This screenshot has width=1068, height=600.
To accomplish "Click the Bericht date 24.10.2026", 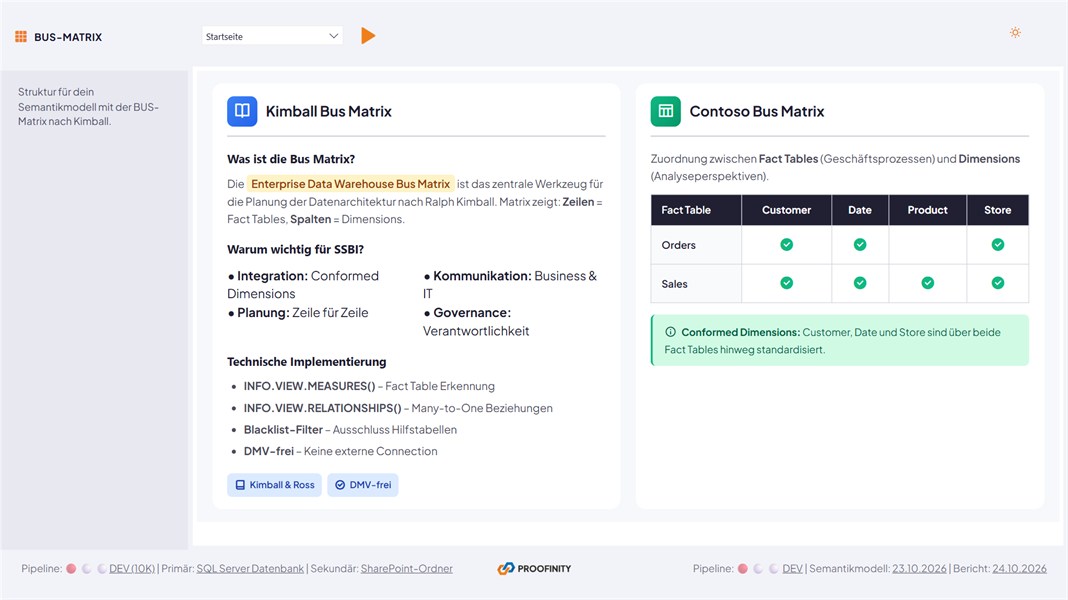I will coord(1020,569).
